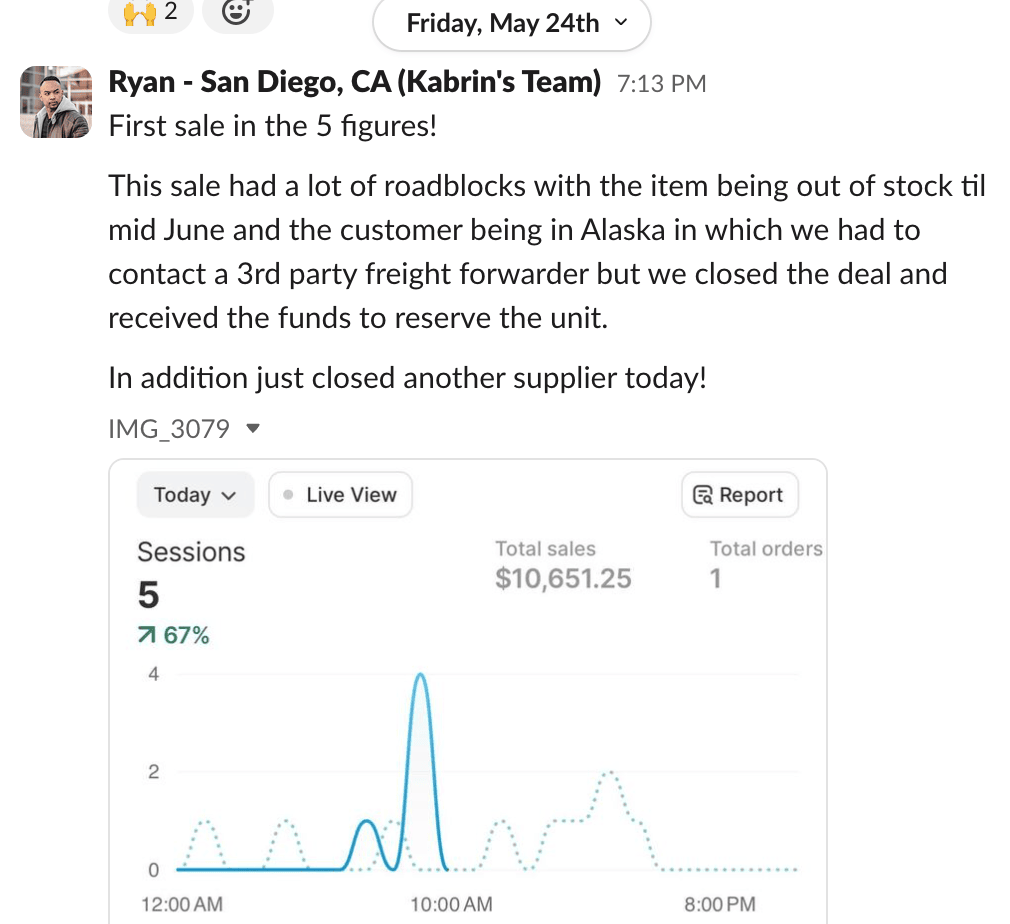Toggle the raised hands emoji reaction
Image resolution: width=1010 pixels, height=924 pixels.
(149, 12)
